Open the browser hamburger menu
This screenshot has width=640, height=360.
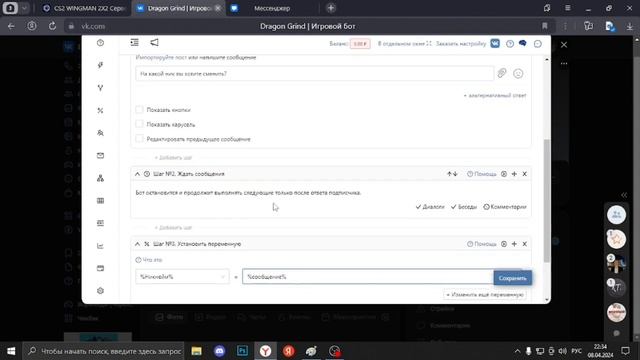click(x=568, y=8)
